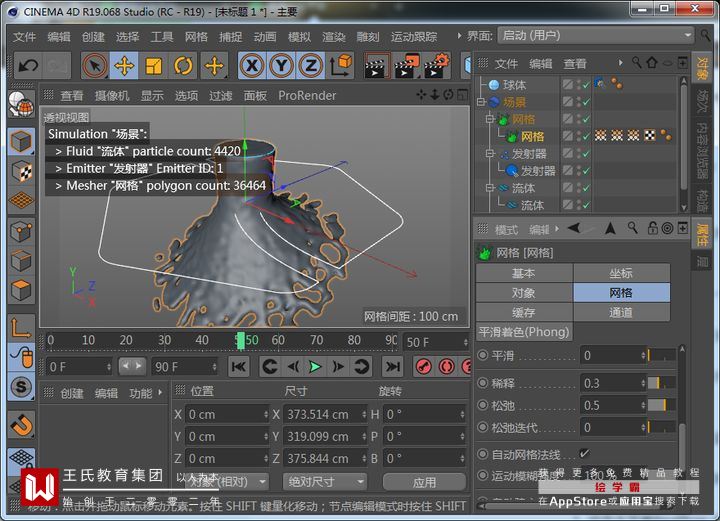Click the S solo icon in left toolbar
This screenshot has height=521, width=720.
click(21, 387)
